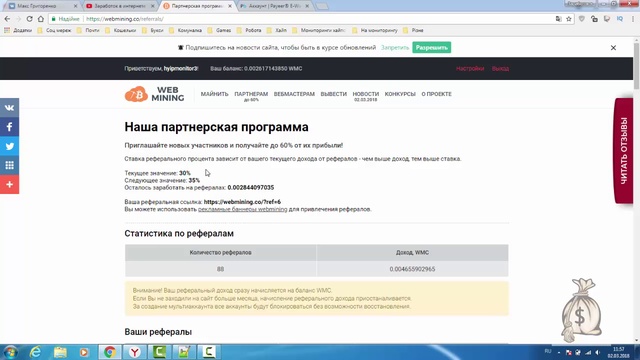Open Почти bookmark folder
The height and width of the screenshot is (360, 640).
88,30
